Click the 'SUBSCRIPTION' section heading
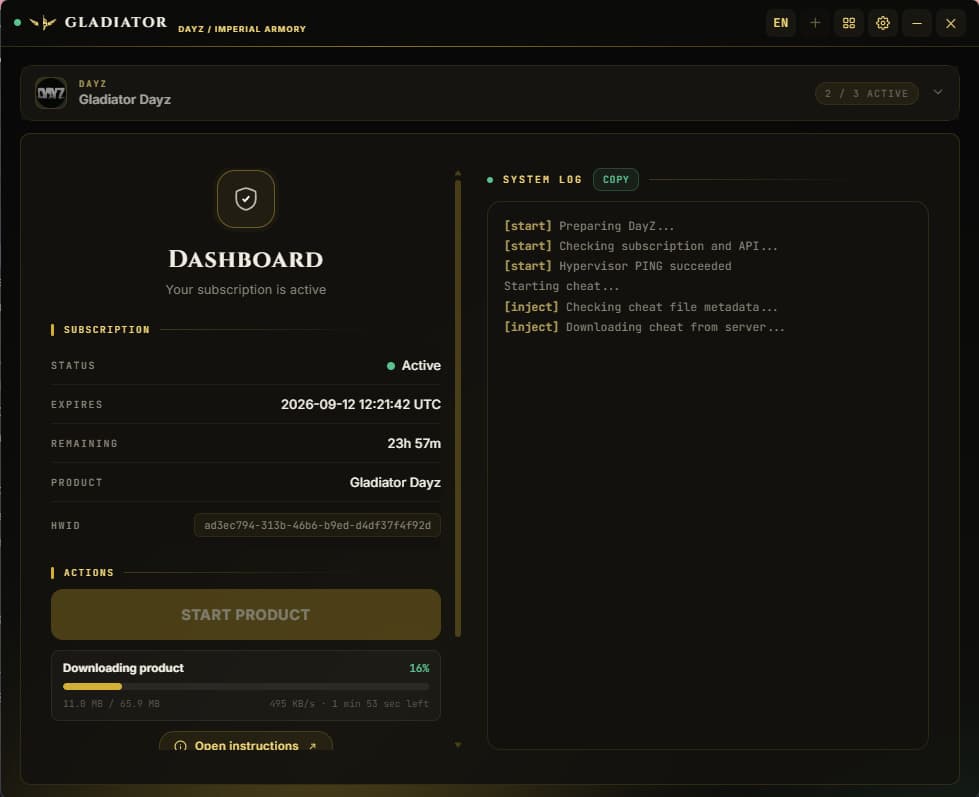 tap(107, 330)
